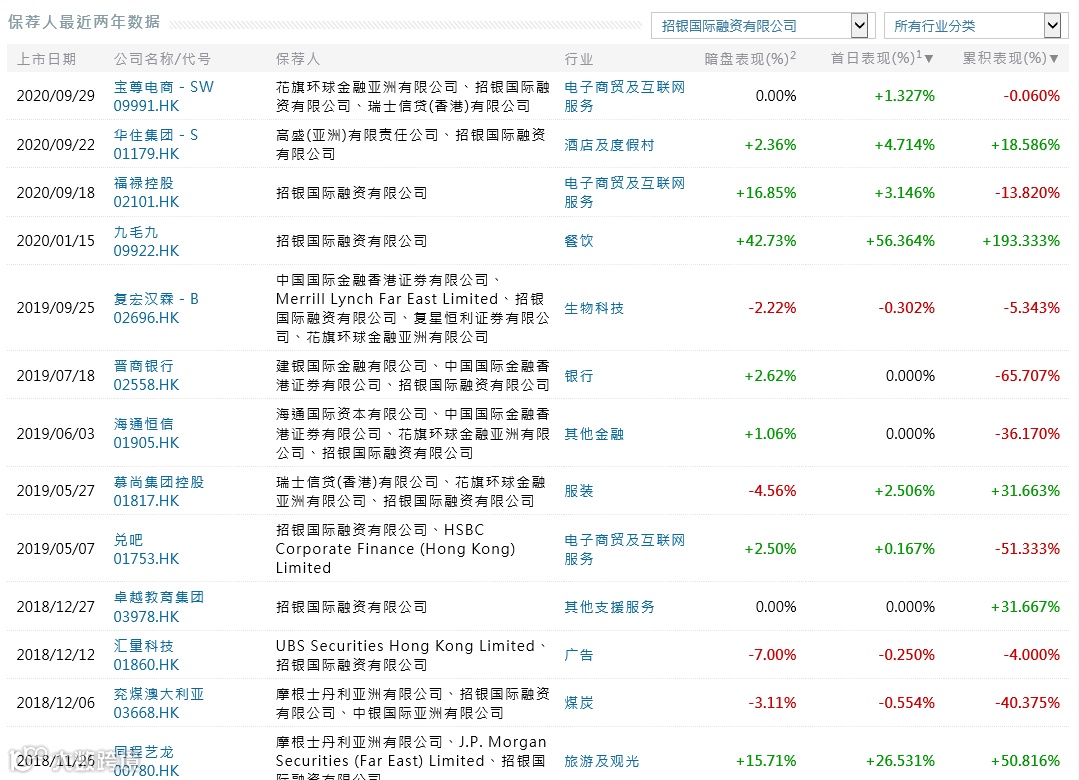Select grey-market value +42.73%
Image resolution: width=1079 pixels, height=780 pixels.
(x=766, y=241)
